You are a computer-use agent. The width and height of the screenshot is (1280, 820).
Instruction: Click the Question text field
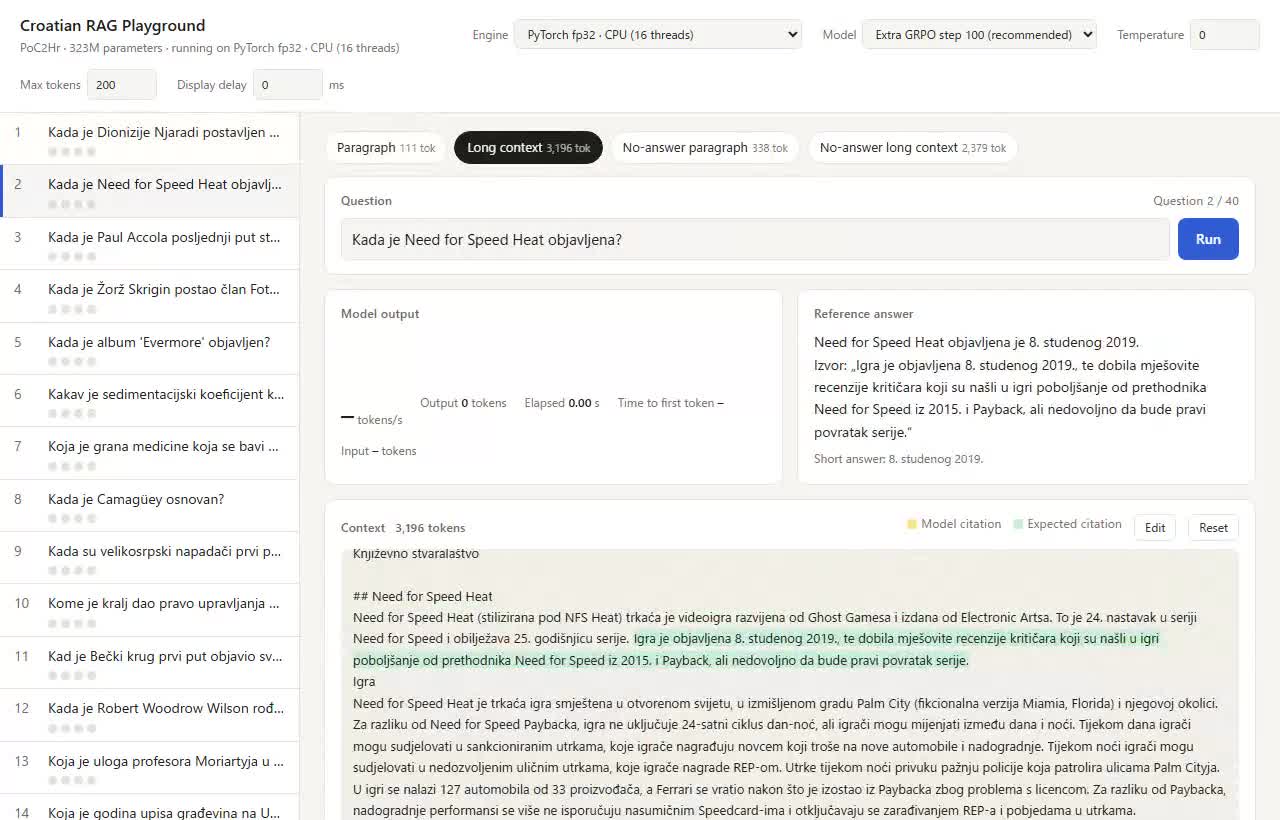coord(755,240)
